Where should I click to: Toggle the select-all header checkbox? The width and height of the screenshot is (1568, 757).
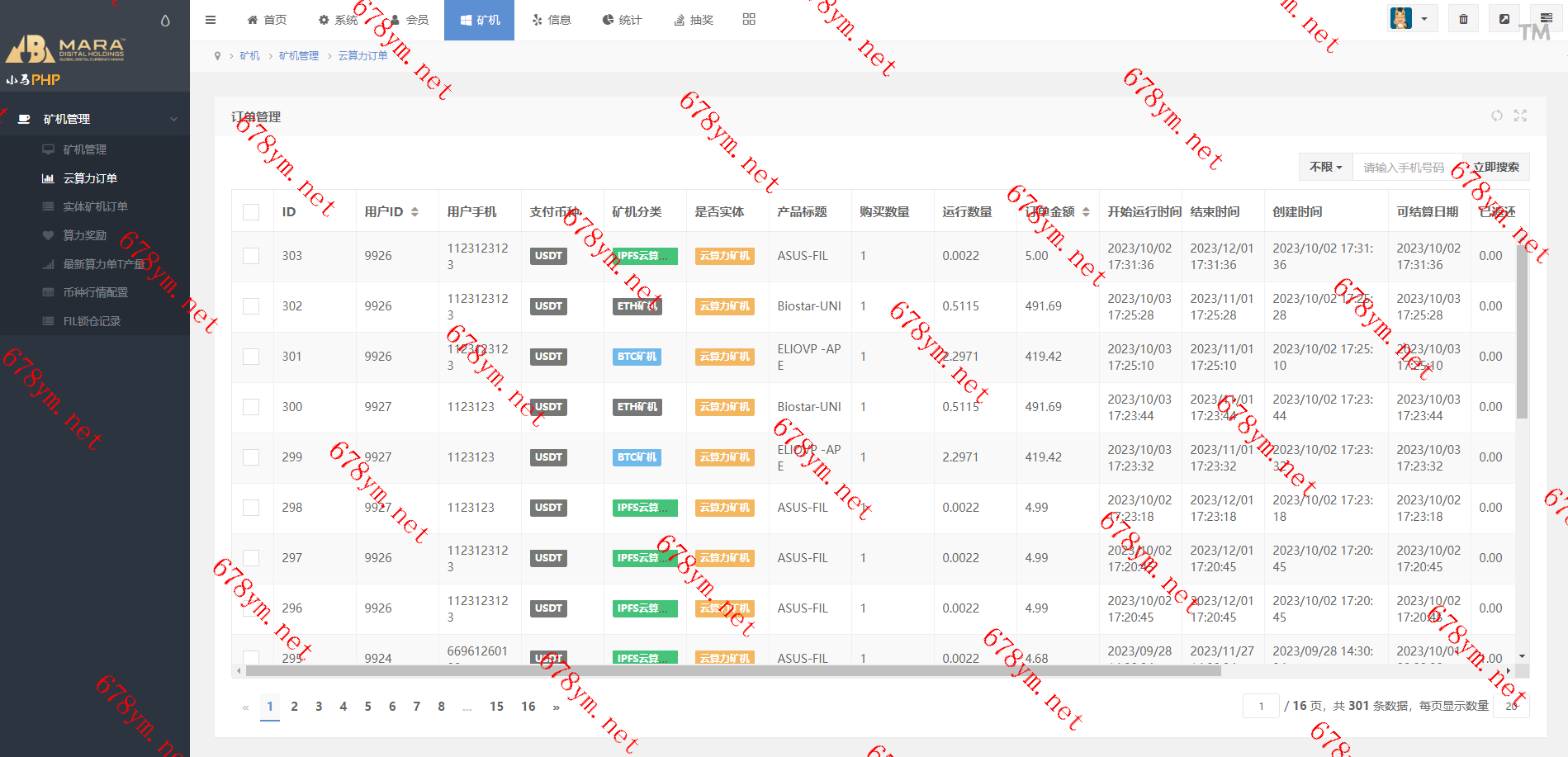[251, 212]
